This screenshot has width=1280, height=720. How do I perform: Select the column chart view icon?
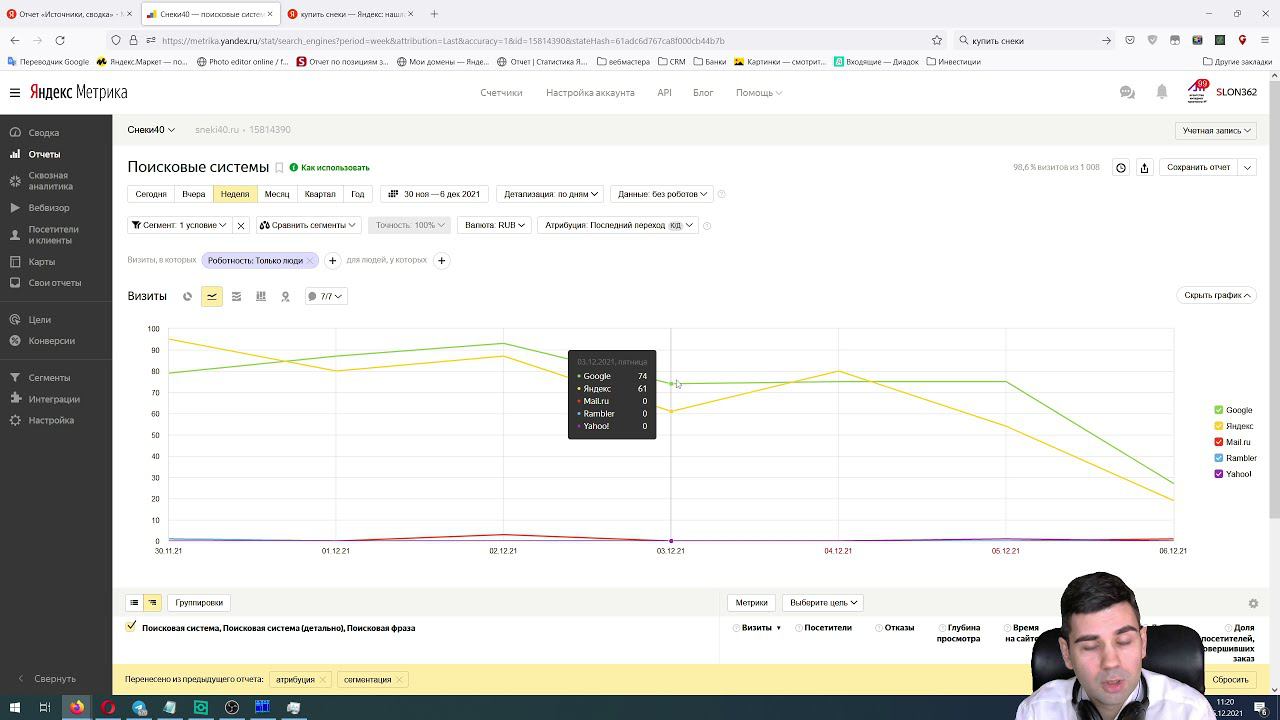pos(261,296)
